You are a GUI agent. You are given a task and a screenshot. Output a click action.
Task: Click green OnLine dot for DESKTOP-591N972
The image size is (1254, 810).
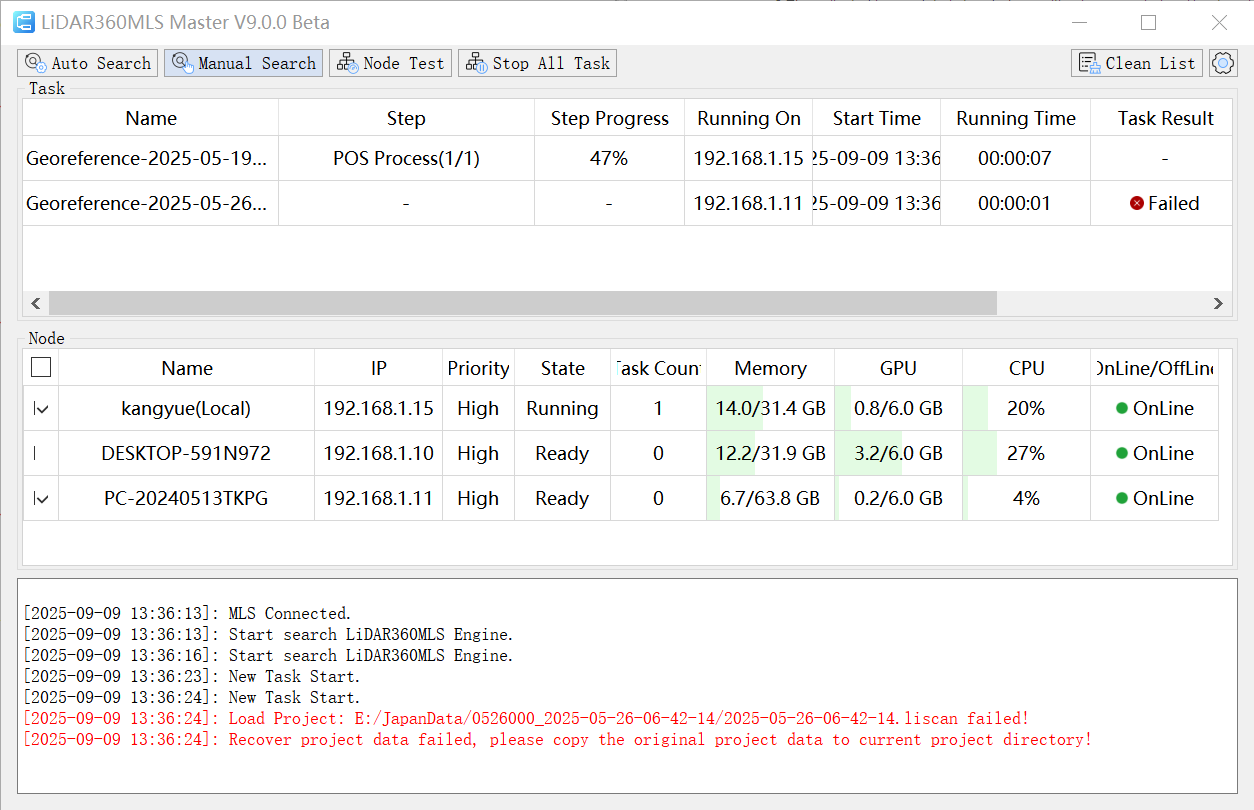click(1122, 453)
